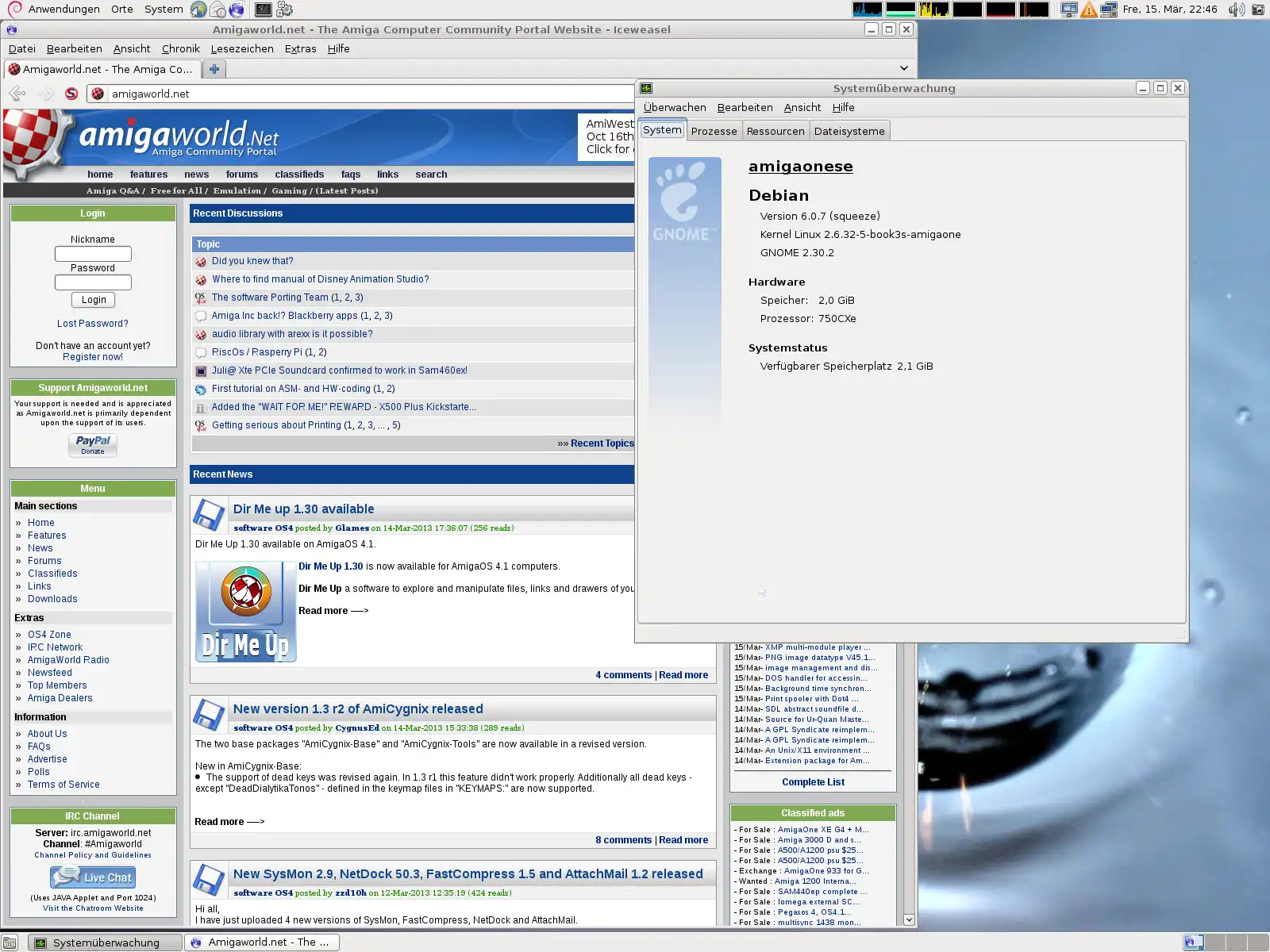
Task: Switch to the Prozesse tab
Action: (714, 131)
